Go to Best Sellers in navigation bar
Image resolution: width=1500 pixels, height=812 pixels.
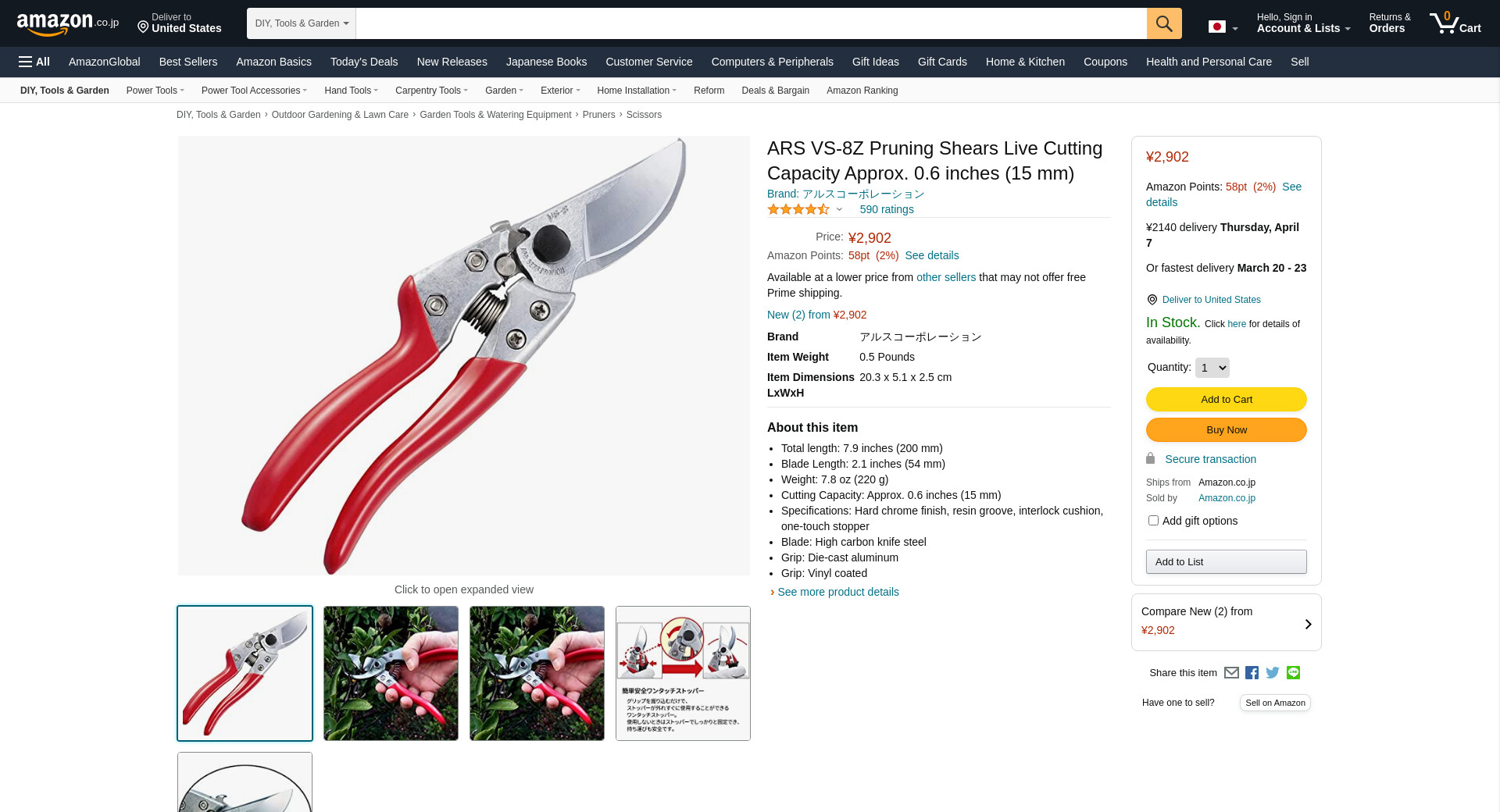[188, 62]
